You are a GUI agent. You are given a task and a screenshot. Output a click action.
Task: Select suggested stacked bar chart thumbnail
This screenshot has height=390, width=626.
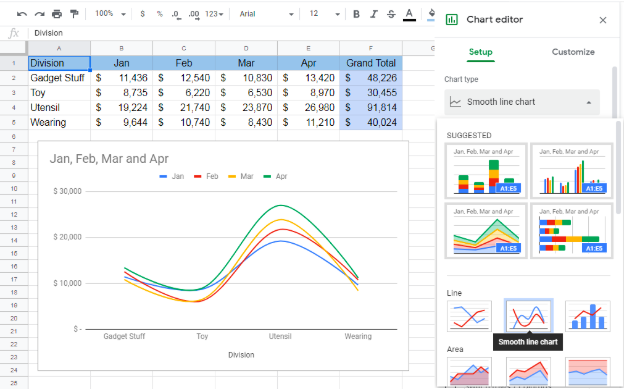pos(572,231)
